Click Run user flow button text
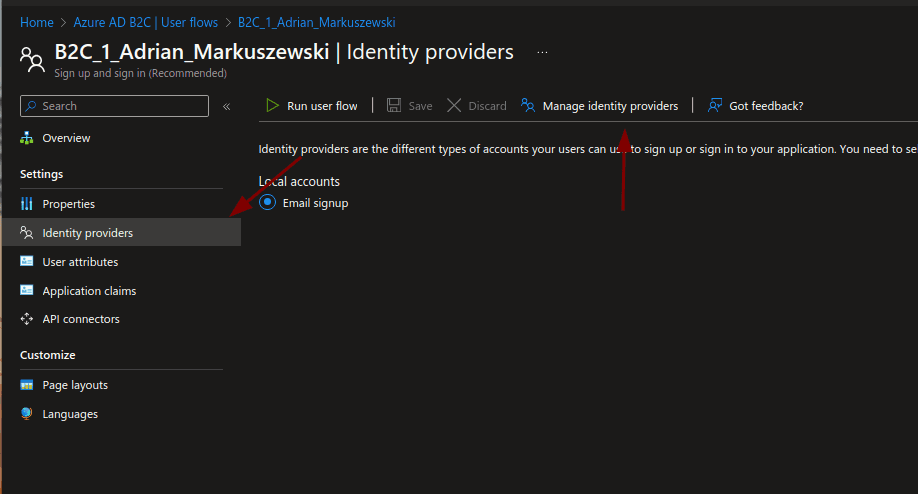918x494 pixels. pos(322,106)
